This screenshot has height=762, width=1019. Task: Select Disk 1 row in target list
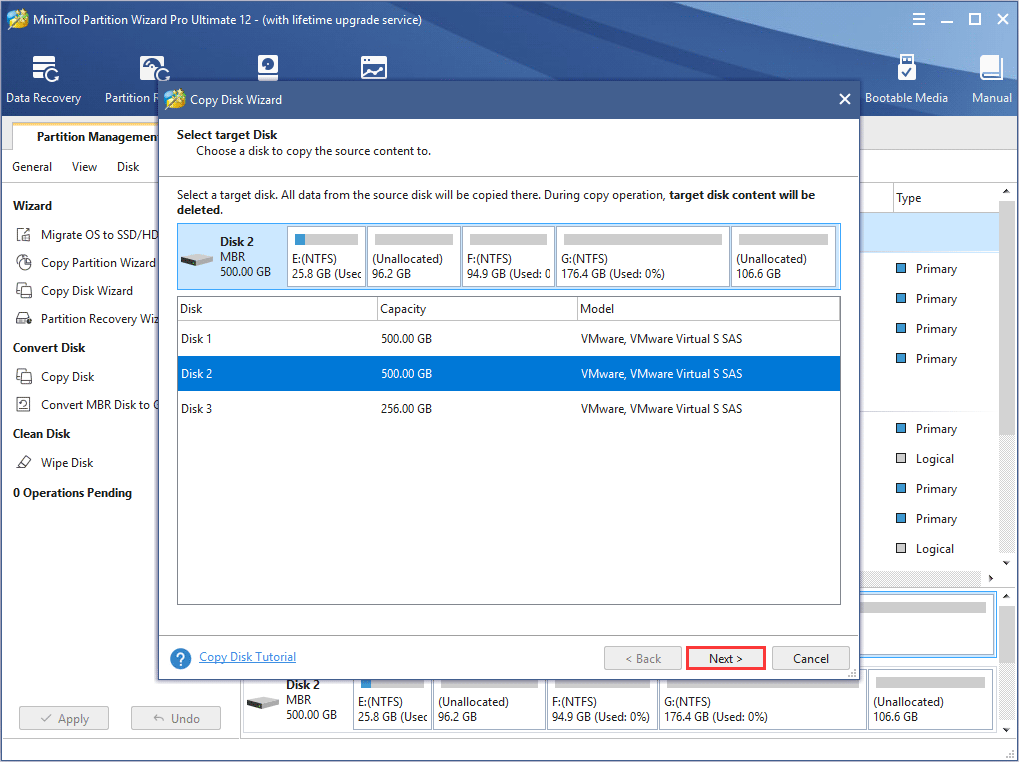(x=508, y=338)
